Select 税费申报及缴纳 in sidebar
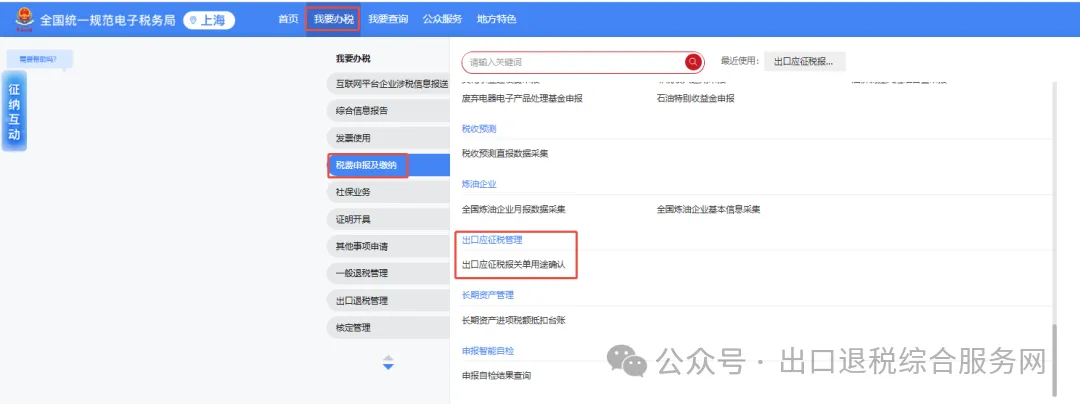1080x404 pixels. (388, 164)
